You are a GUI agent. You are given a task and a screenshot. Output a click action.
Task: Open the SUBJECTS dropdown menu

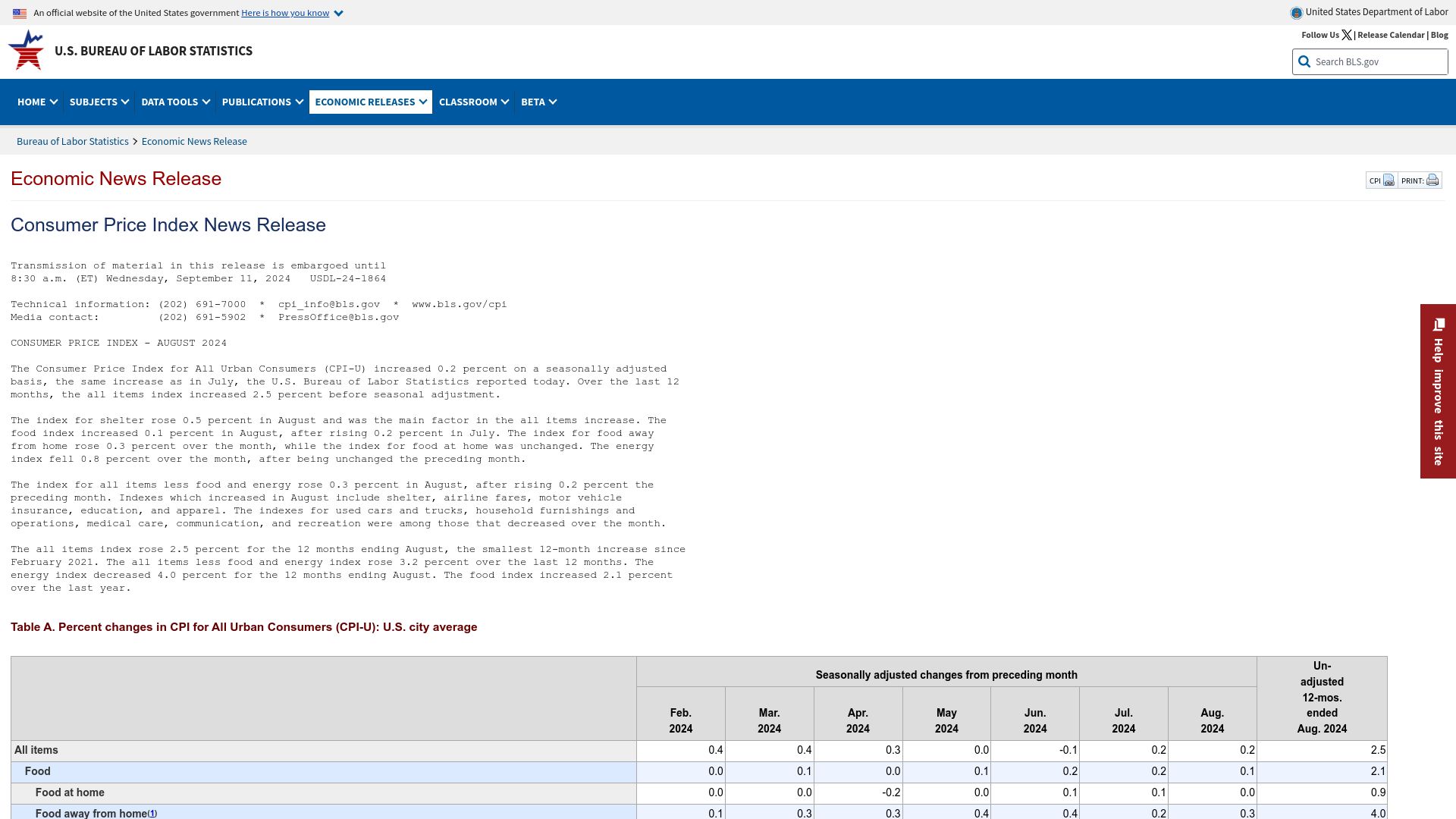tap(99, 102)
